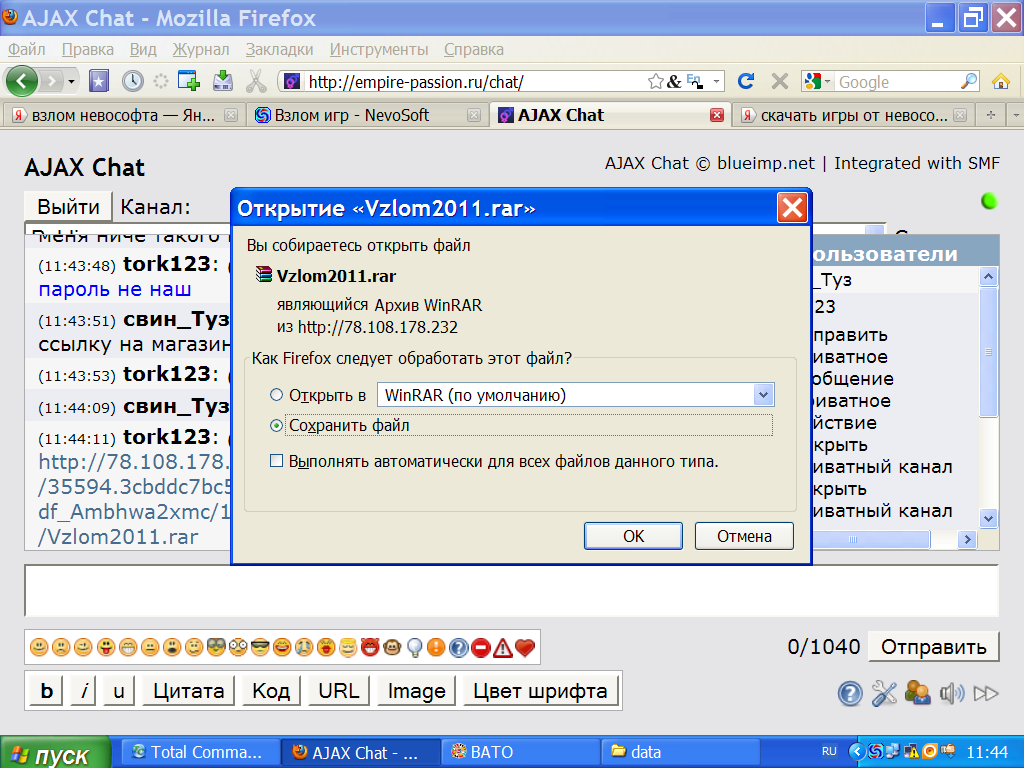This screenshot has height=768, width=1024.
Task: Select the 'Сохранить файл' radio button
Action: click(x=276, y=426)
